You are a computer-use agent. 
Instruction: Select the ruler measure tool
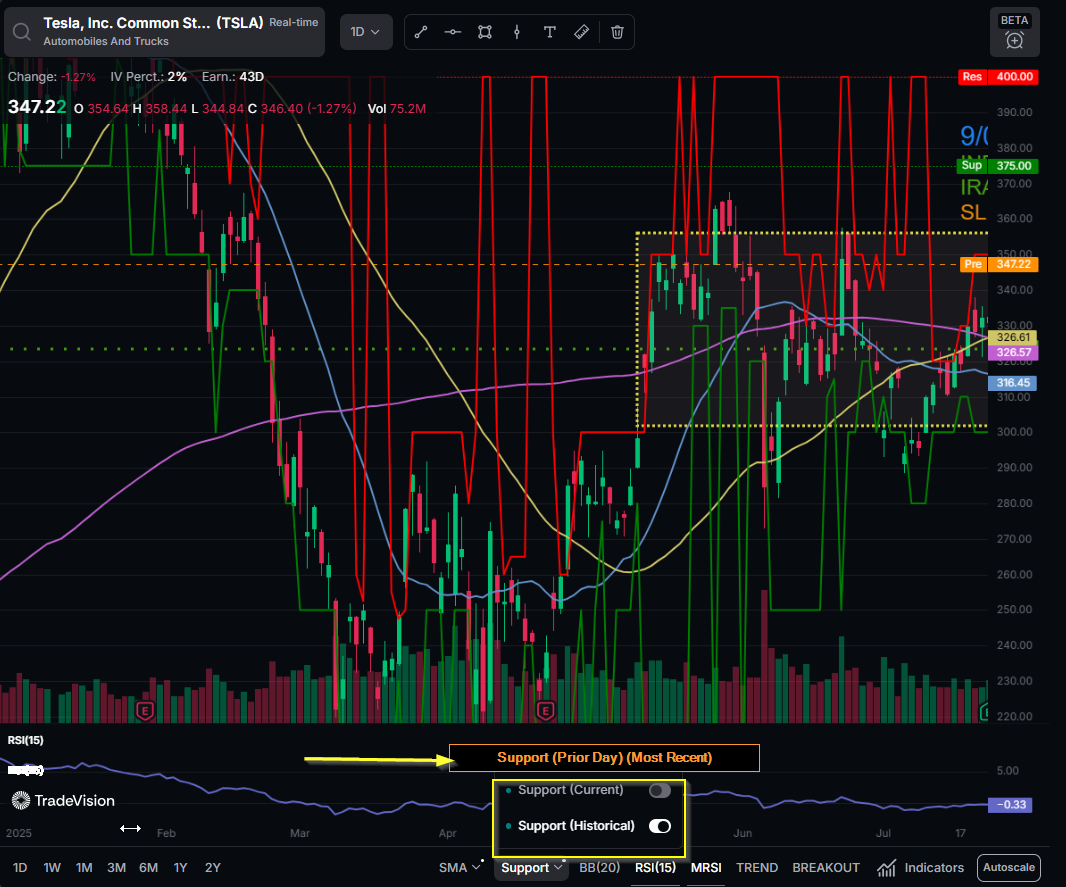(581, 32)
